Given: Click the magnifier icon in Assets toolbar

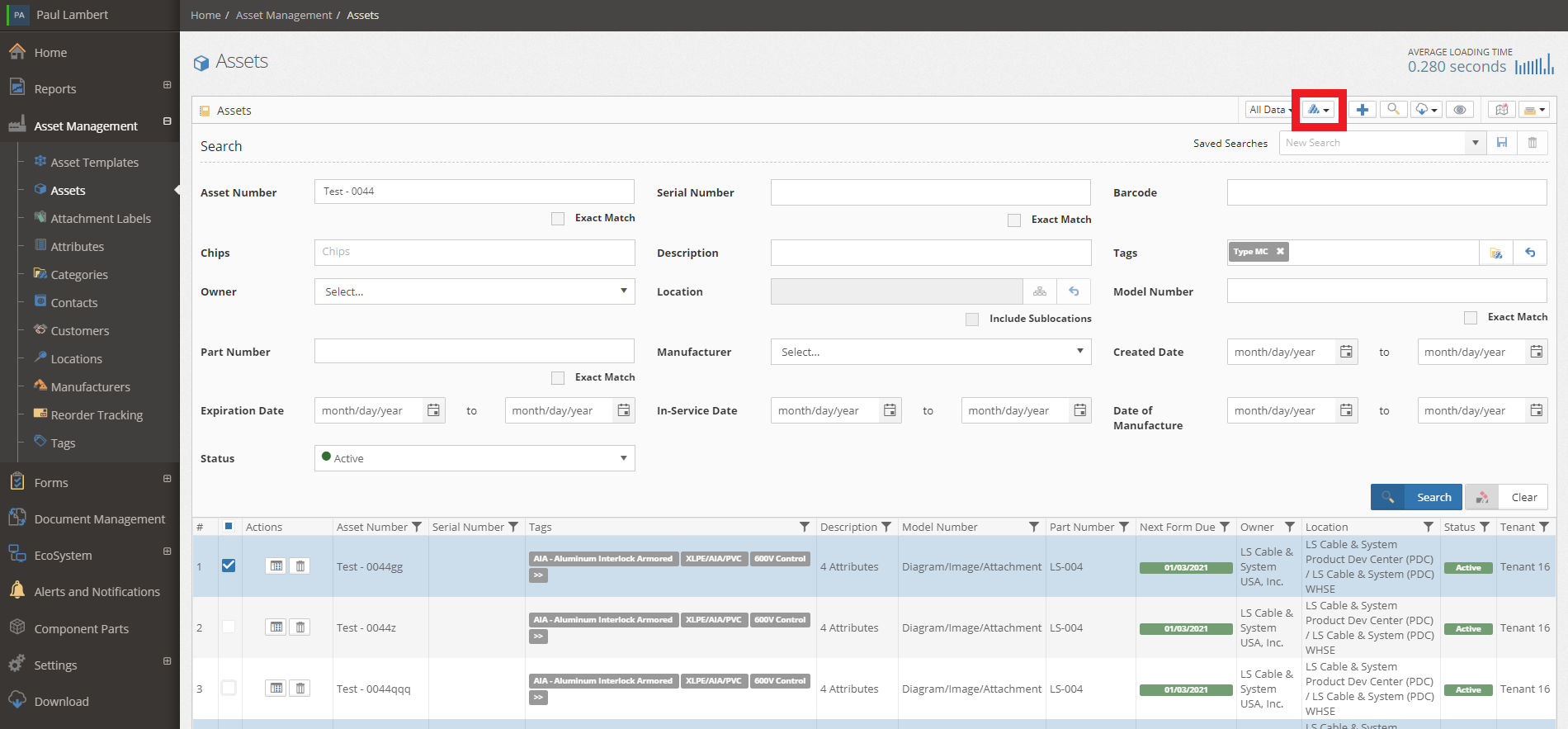Looking at the screenshot, I should (1393, 110).
